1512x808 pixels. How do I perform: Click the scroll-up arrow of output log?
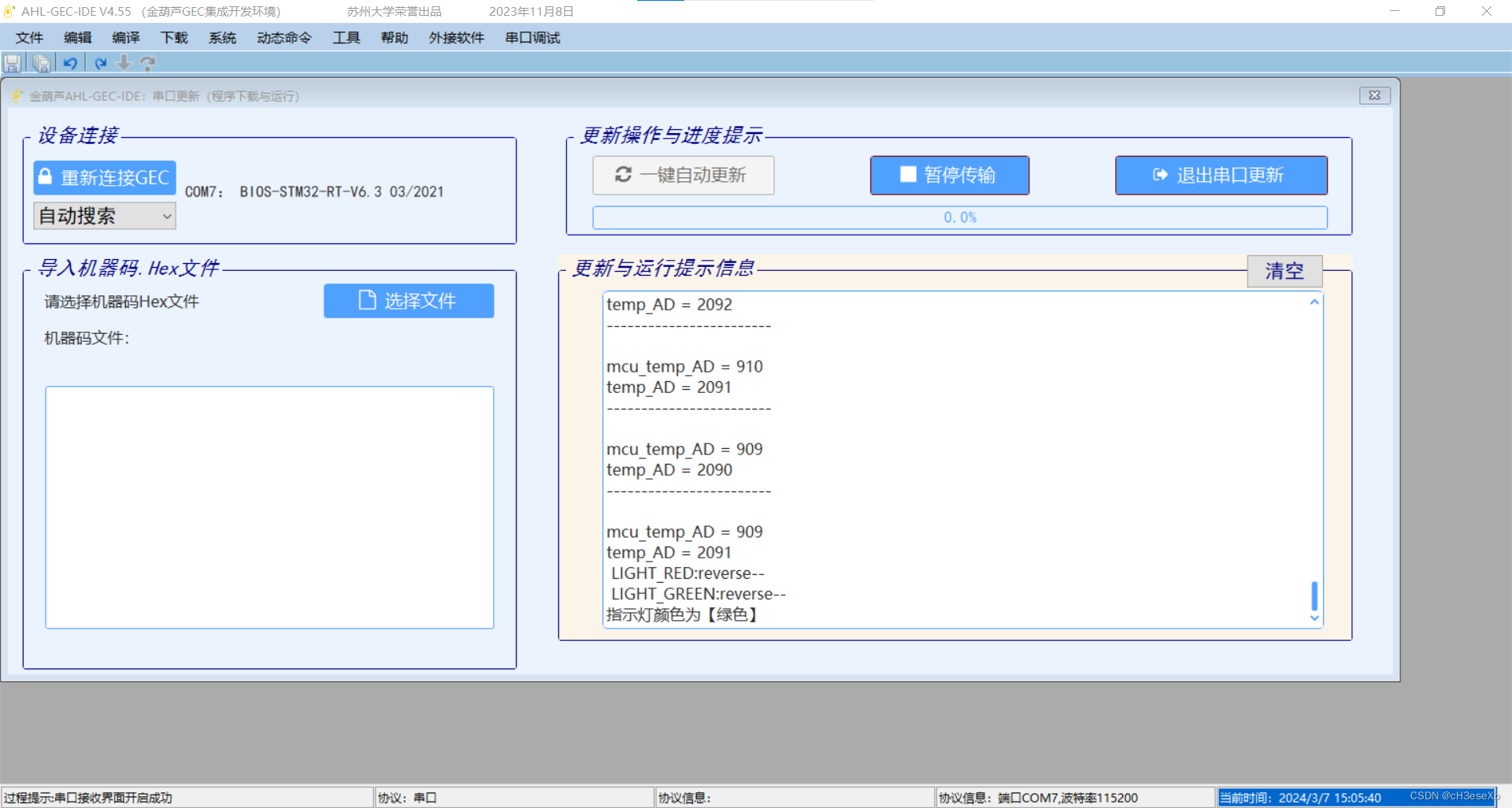(1314, 302)
